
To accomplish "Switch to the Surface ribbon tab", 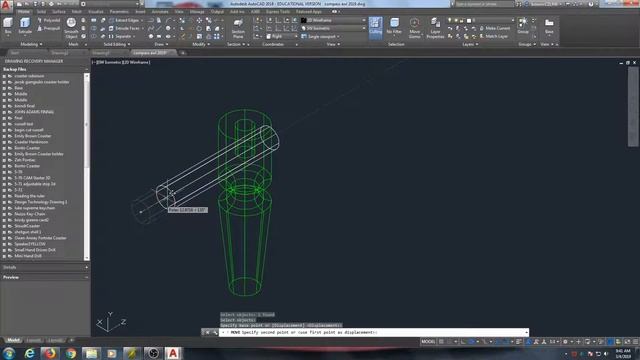I will pyautogui.click(x=59, y=12).
